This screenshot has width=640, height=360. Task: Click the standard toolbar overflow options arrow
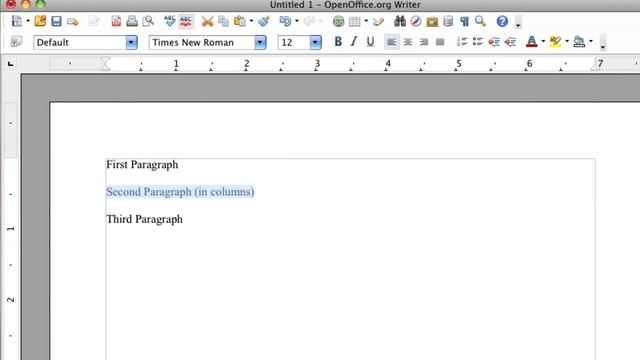(x=518, y=22)
